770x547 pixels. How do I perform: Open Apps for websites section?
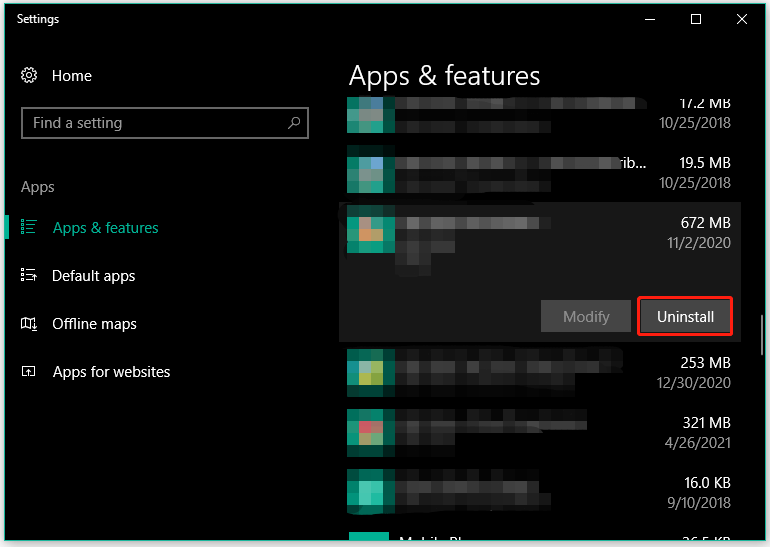click(111, 372)
